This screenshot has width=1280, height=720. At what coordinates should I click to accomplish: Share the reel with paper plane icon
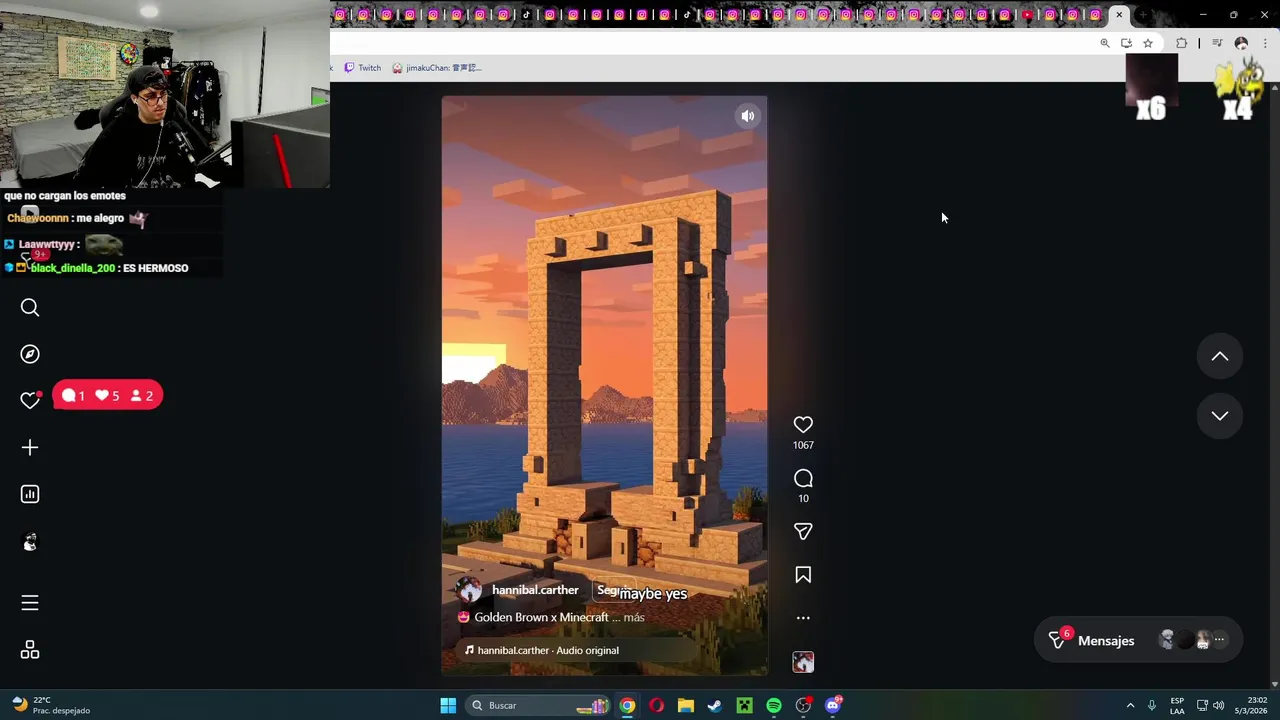click(803, 531)
